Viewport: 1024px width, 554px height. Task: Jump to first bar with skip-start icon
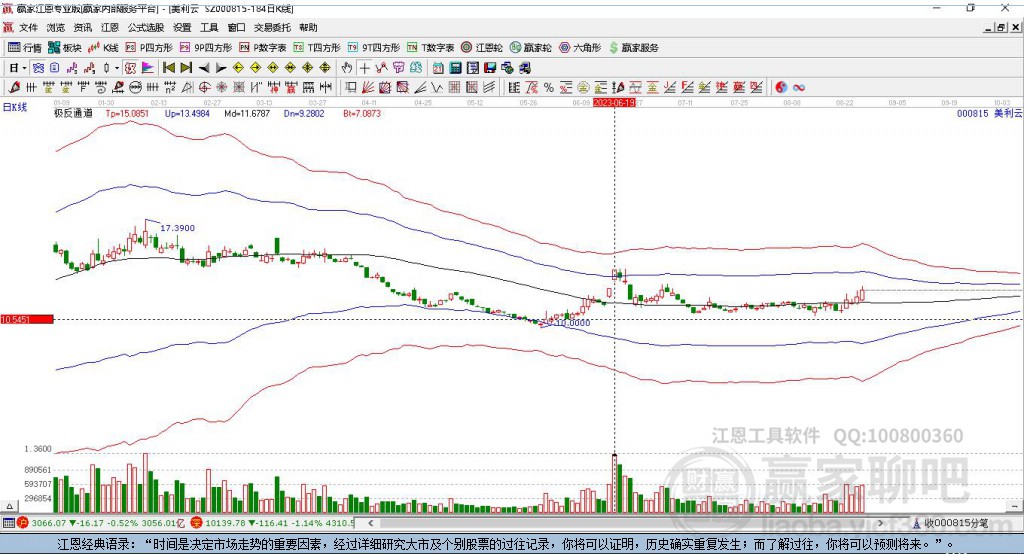pos(169,68)
